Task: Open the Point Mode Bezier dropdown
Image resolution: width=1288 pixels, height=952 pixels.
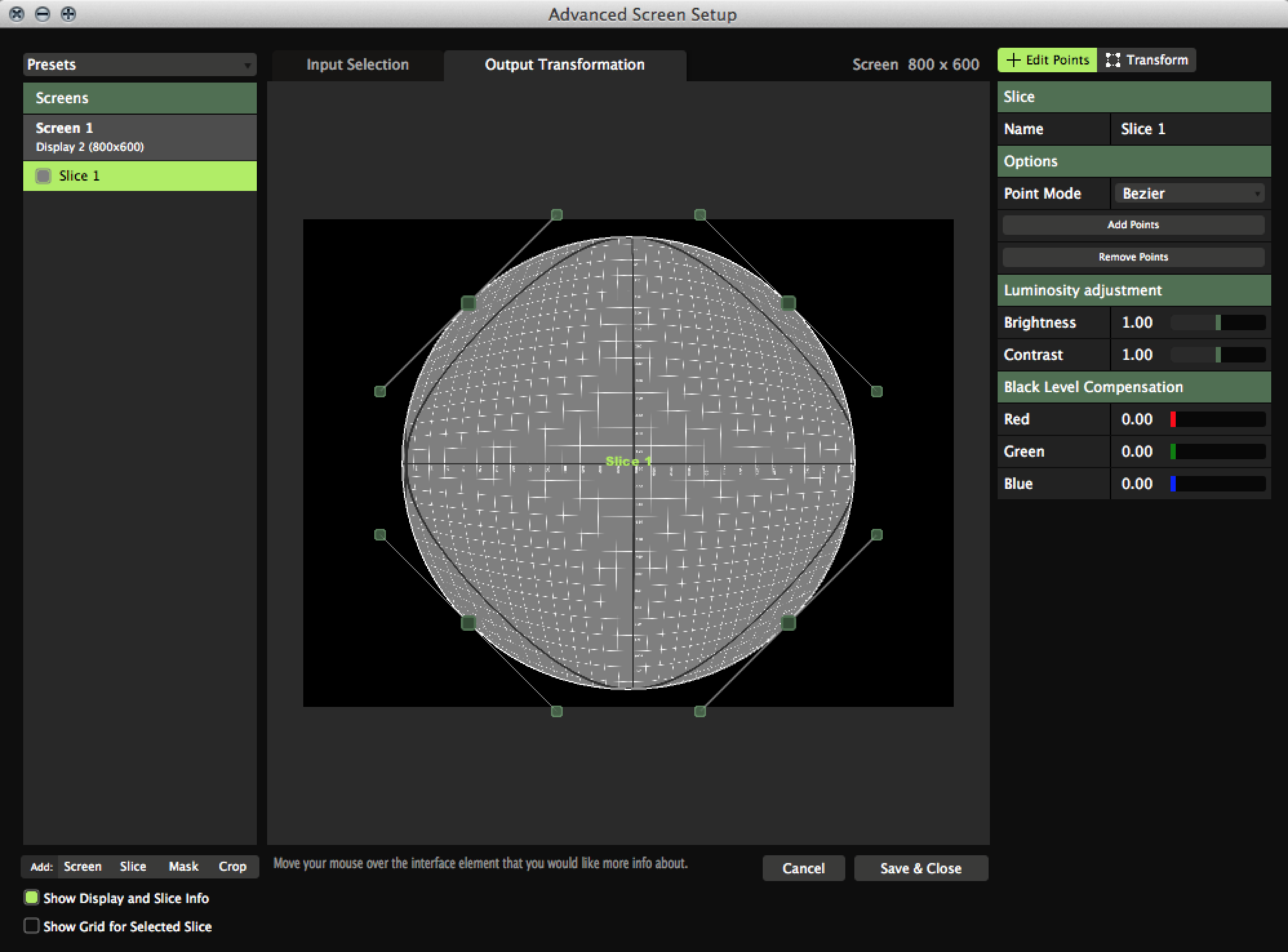Action: pyautogui.click(x=1189, y=193)
